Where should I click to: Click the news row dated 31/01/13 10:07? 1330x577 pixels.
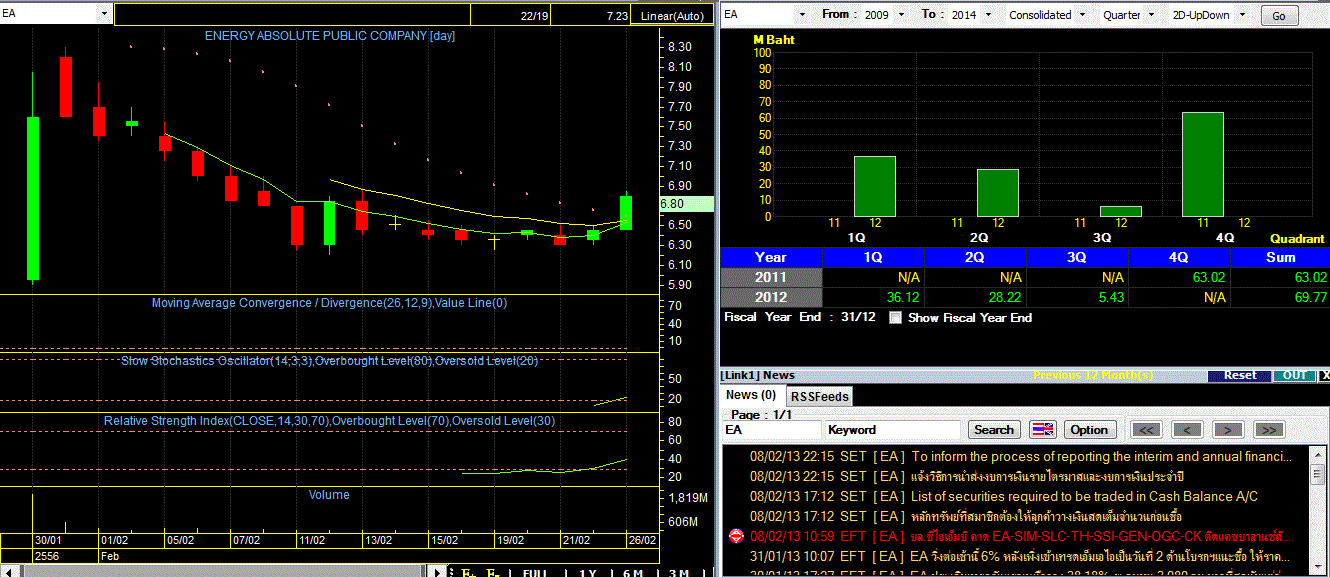tap(1019, 556)
